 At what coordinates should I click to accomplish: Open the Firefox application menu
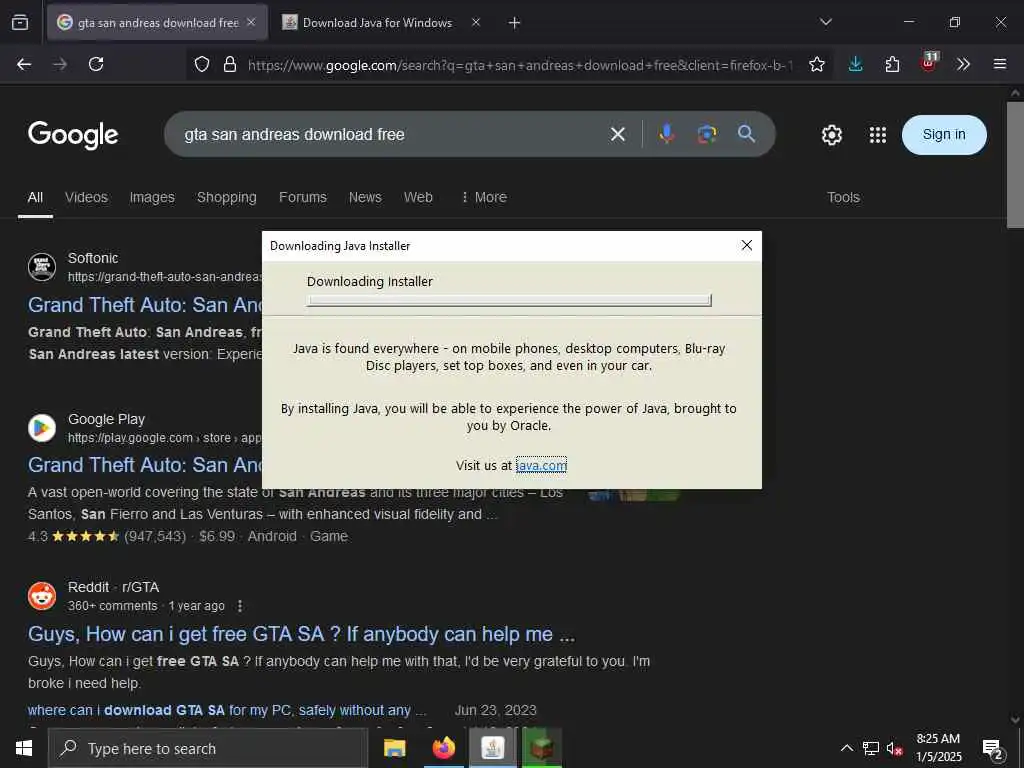tap(1000, 64)
